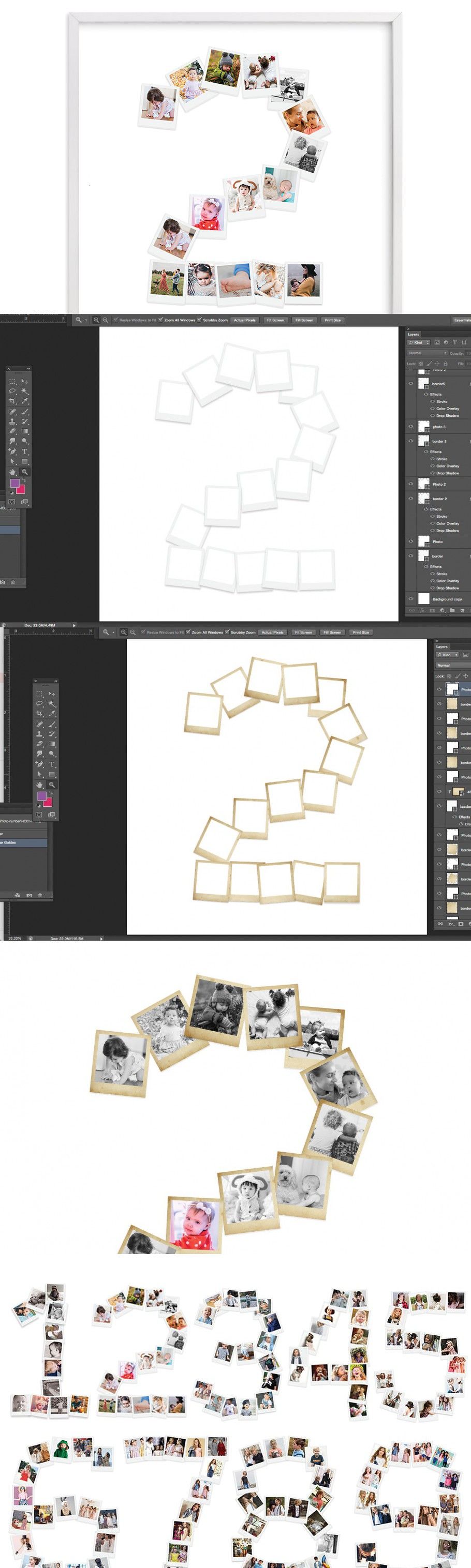Select Type tool in white-frames Photoshop window
This screenshot has width=471, height=1568.
[25, 451]
